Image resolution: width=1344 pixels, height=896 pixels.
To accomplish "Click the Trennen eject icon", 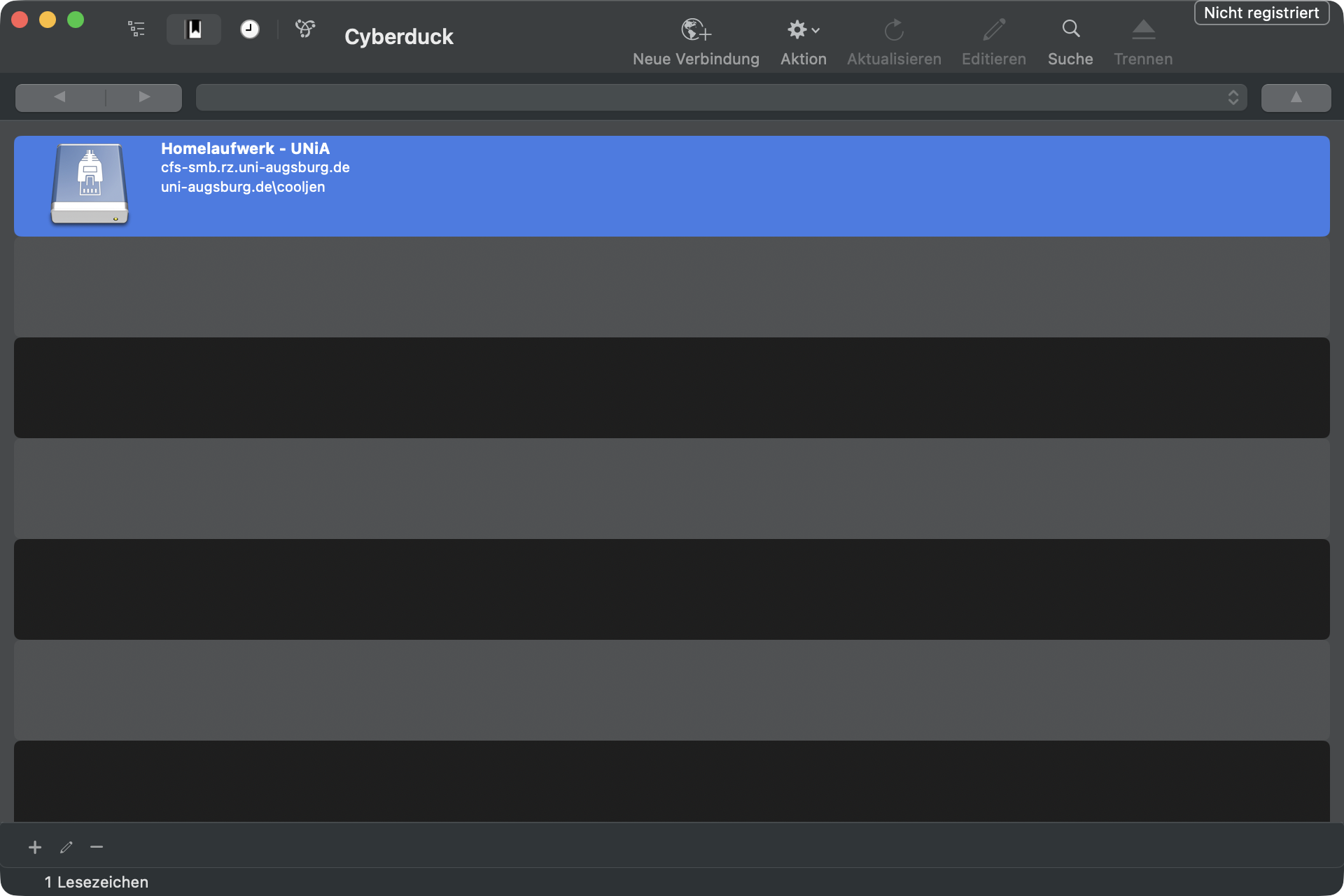I will coord(1143,30).
